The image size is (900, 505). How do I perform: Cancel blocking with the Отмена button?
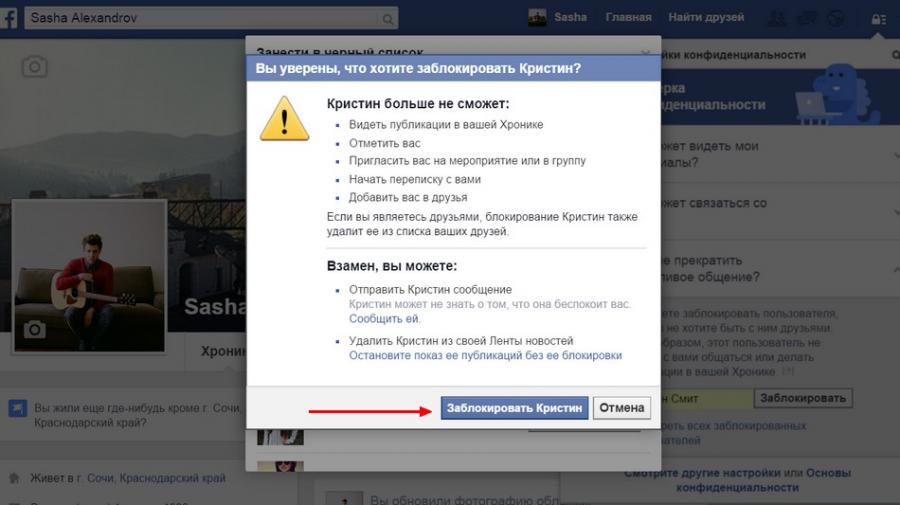pos(622,408)
